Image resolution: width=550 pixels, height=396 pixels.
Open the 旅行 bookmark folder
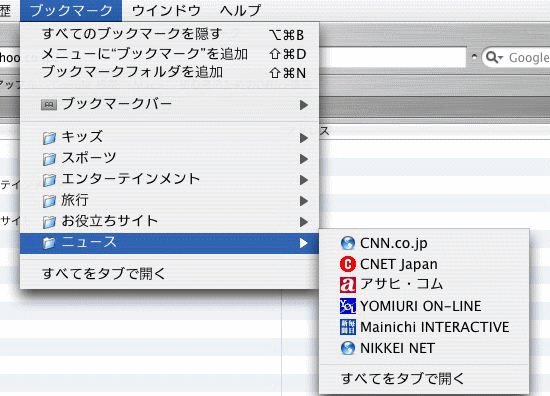coord(170,201)
